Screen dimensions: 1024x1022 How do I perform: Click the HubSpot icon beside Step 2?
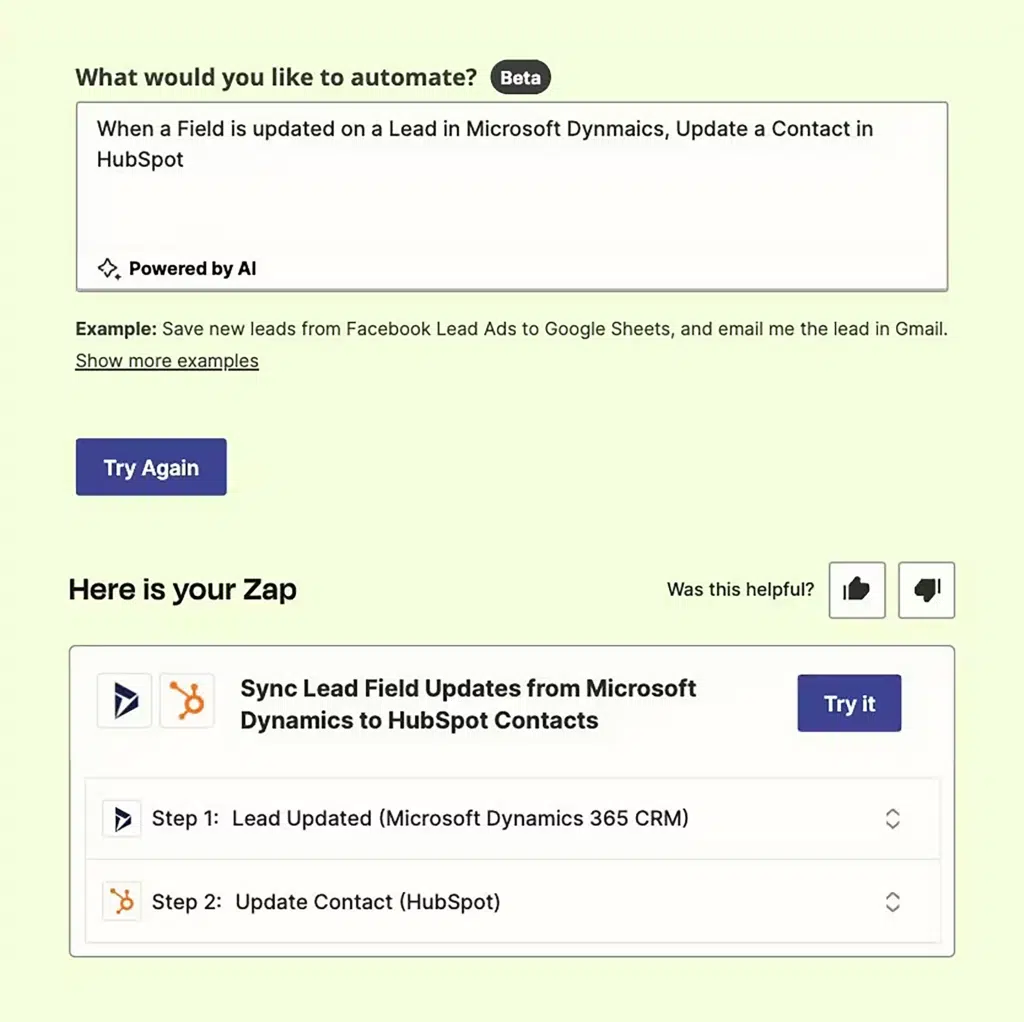coord(122,902)
